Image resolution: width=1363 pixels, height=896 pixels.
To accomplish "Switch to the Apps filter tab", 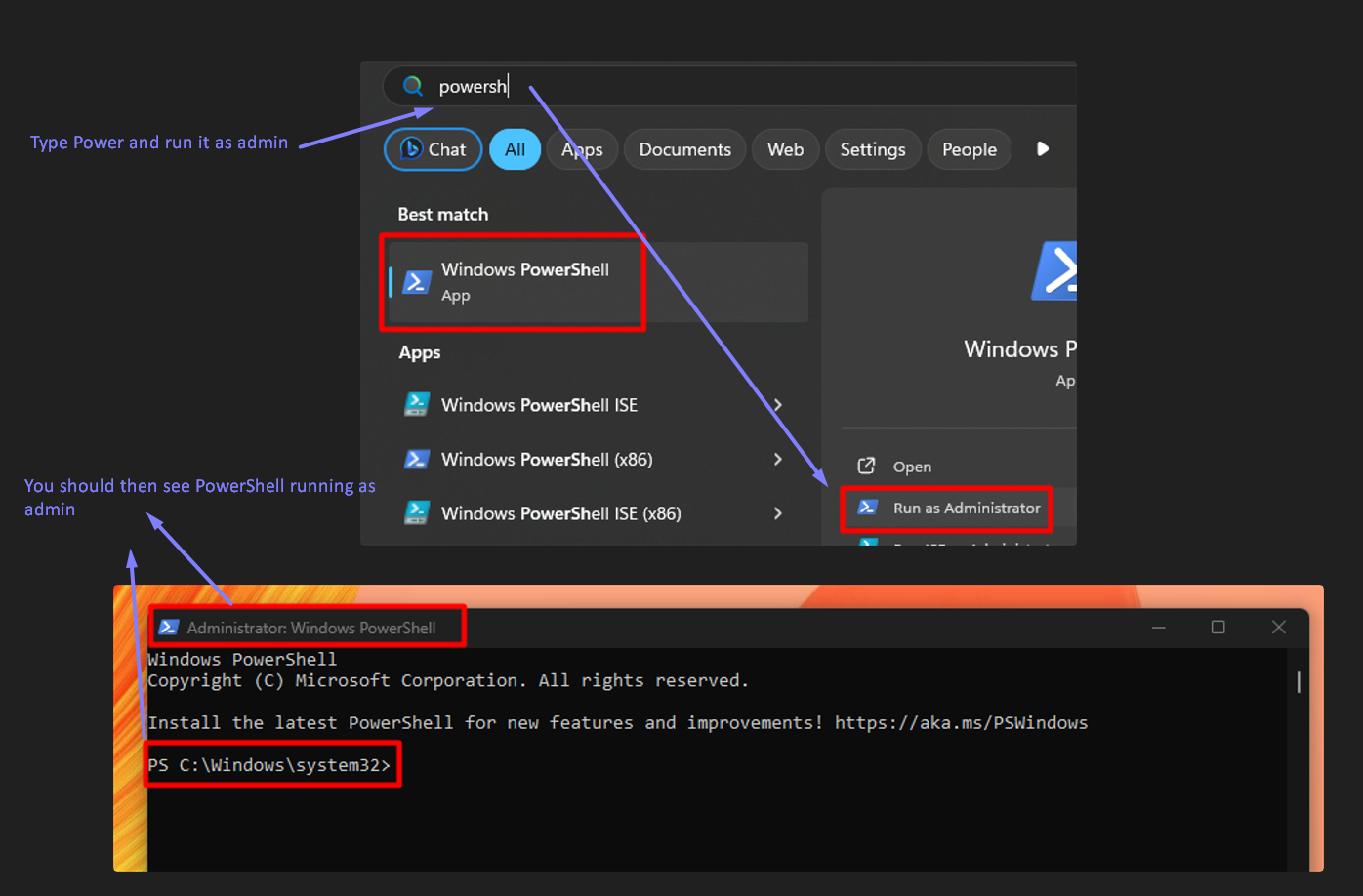I will tap(582, 149).
